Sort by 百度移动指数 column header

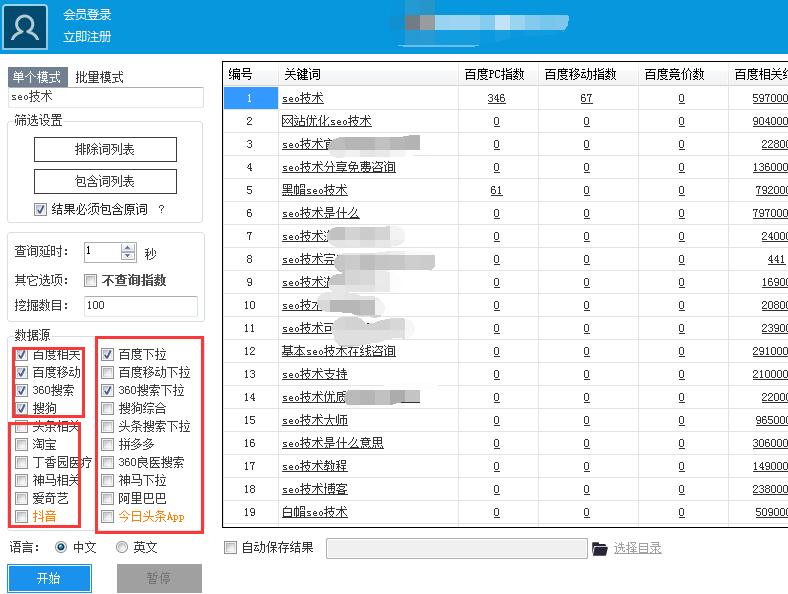click(588, 74)
